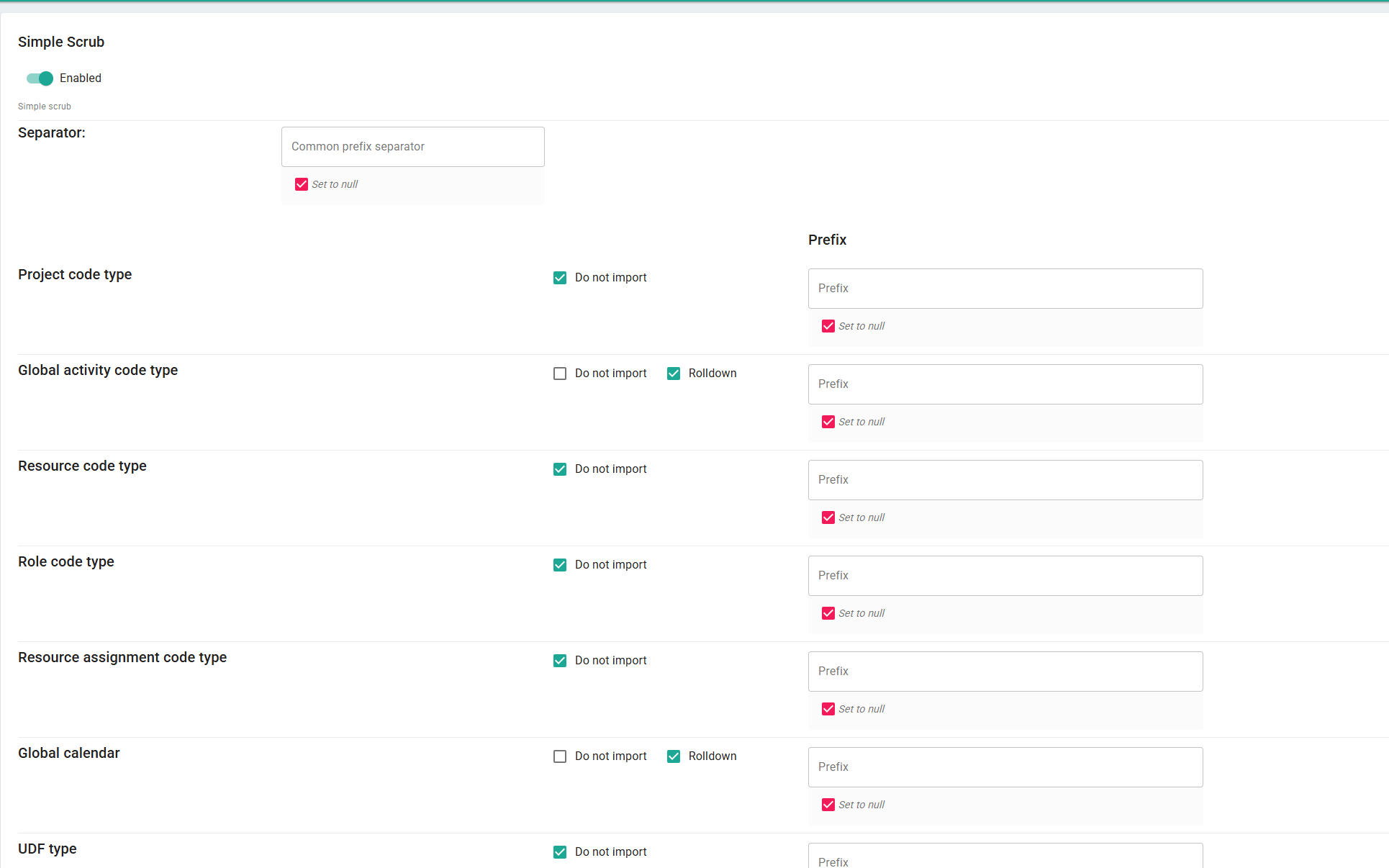Click the Common prefix separator field
1389x868 pixels.
pyautogui.click(x=412, y=147)
